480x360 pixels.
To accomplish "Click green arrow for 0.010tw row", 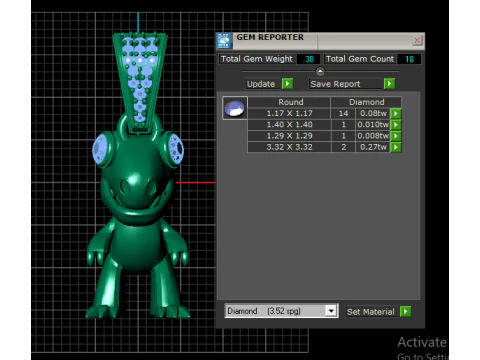I will [x=396, y=125].
